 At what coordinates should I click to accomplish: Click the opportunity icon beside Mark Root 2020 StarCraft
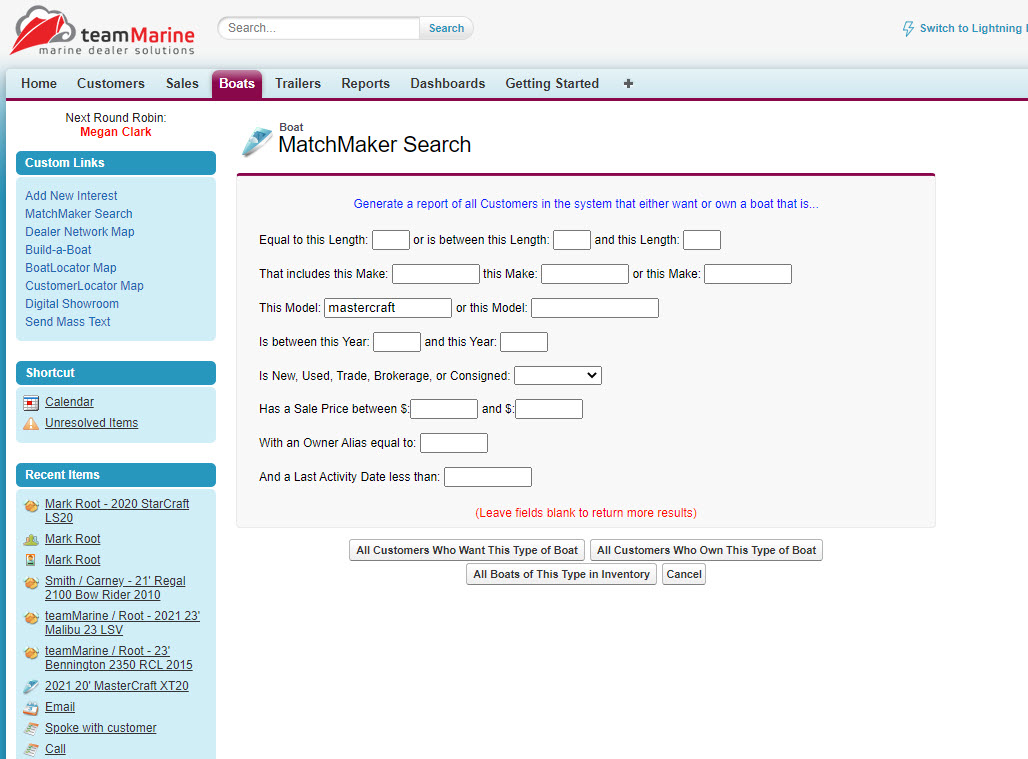[31, 505]
